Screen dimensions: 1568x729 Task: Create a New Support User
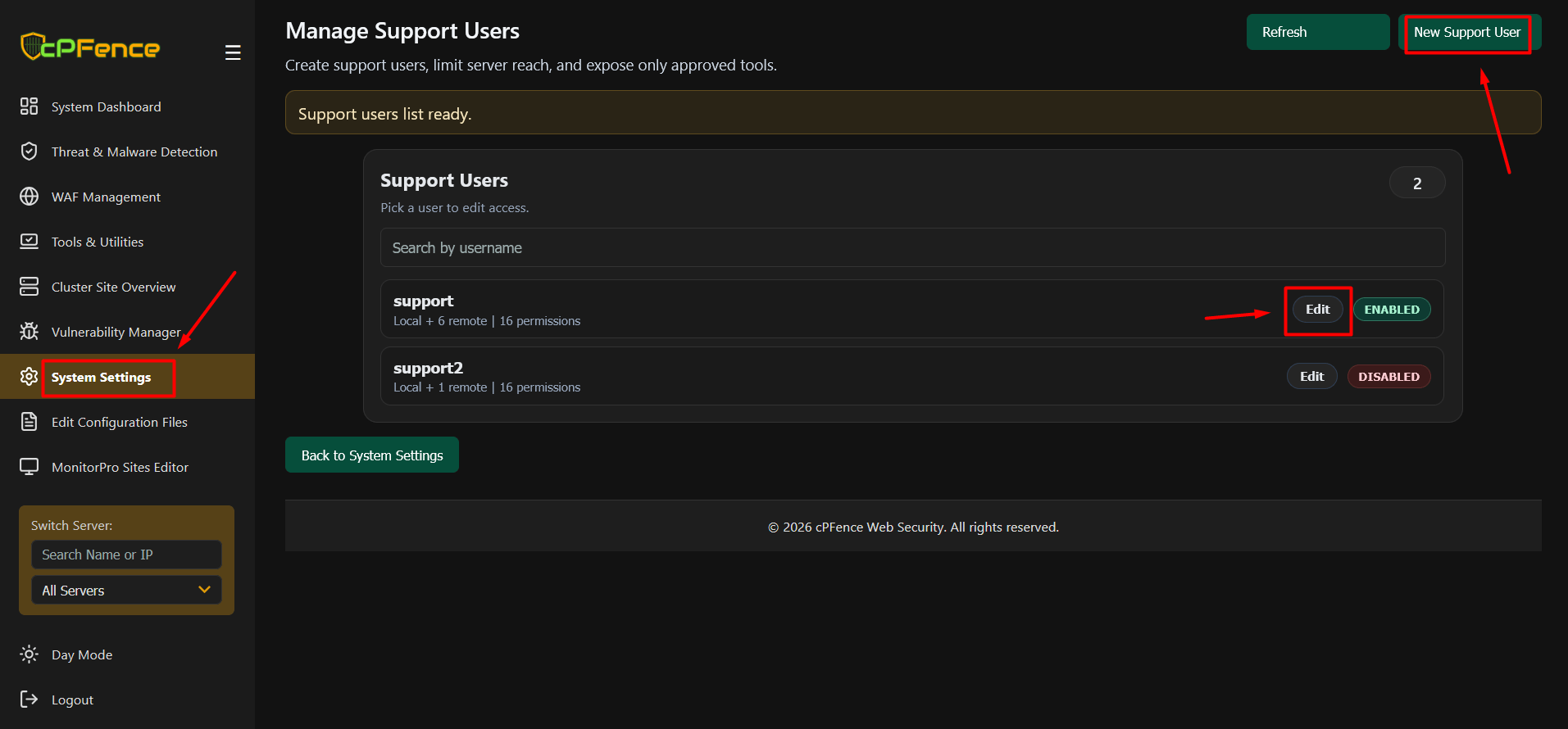(x=1470, y=32)
